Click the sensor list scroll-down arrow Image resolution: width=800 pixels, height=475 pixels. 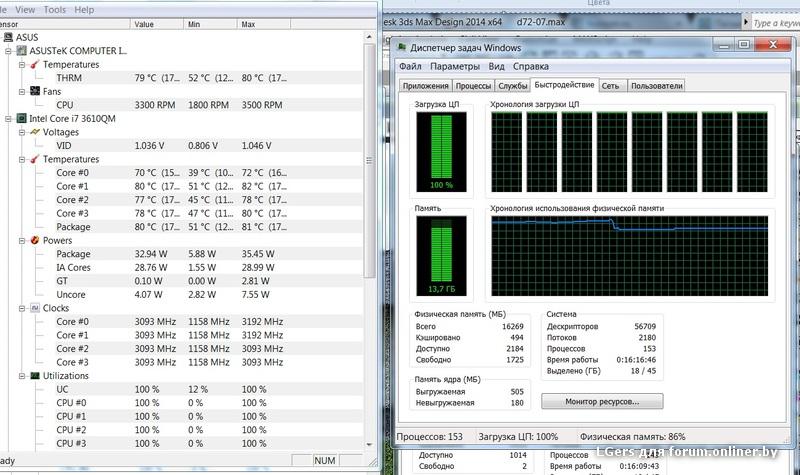[x=369, y=444]
